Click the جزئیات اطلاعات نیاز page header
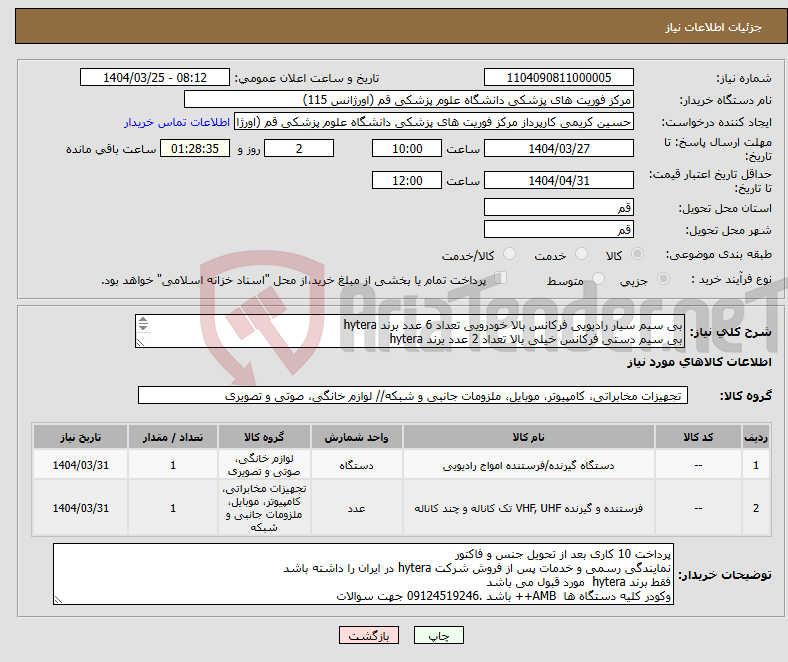This screenshot has width=788, height=662. [x=714, y=27]
